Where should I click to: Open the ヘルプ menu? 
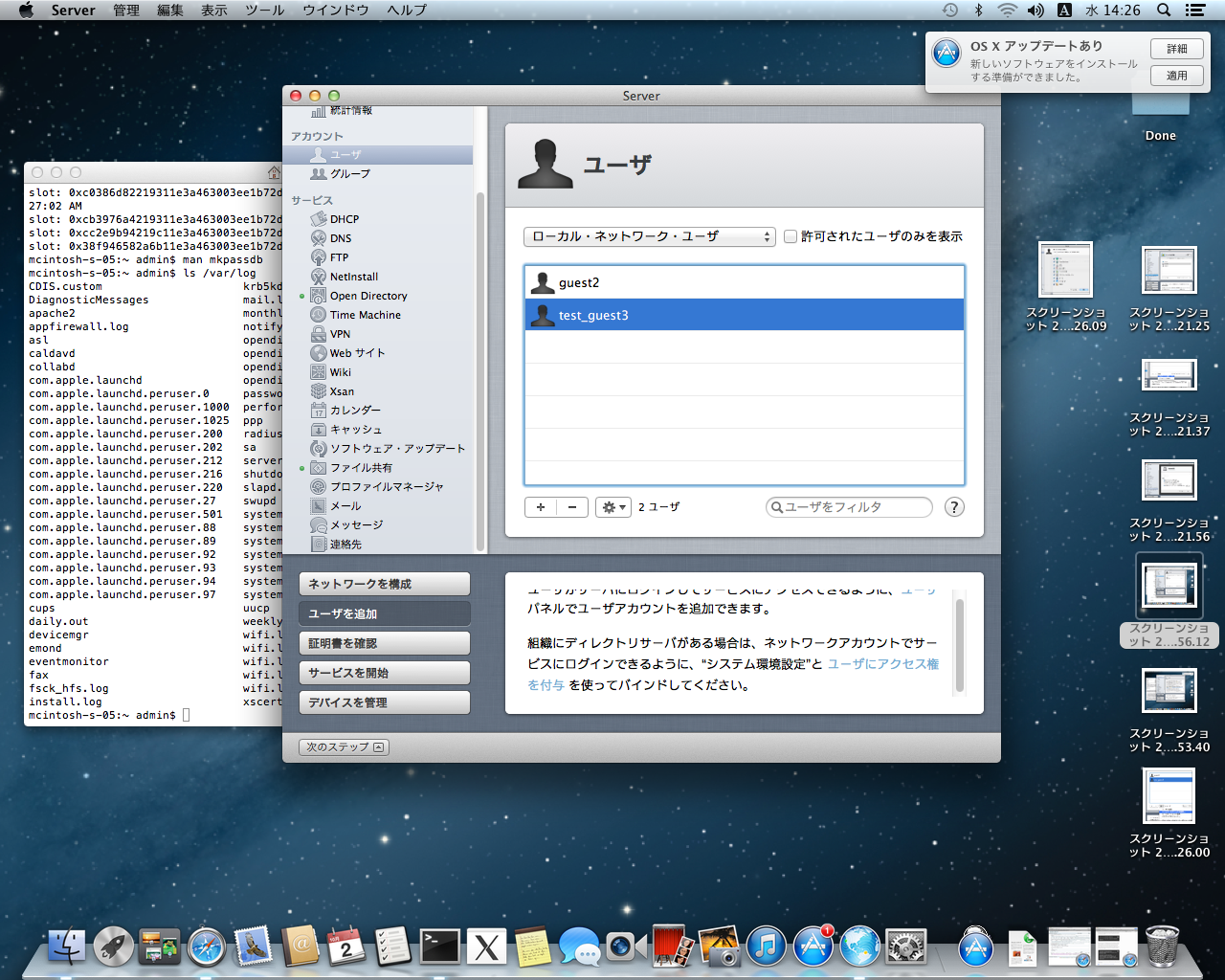[x=407, y=10]
